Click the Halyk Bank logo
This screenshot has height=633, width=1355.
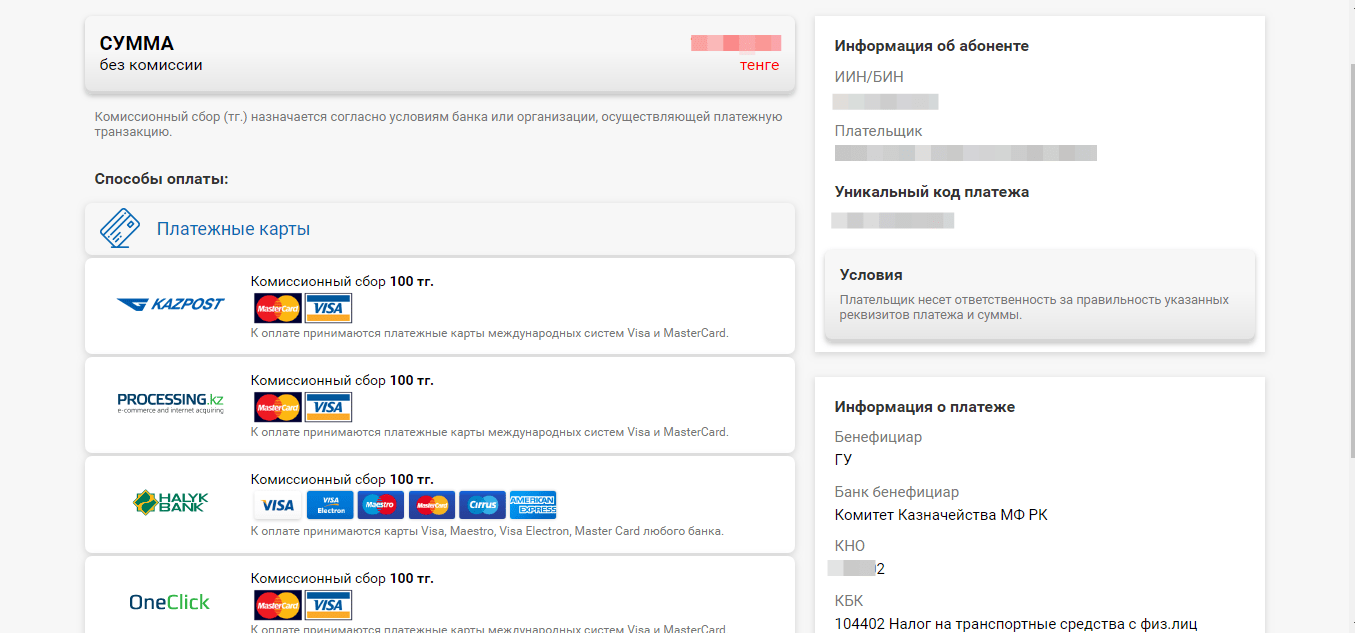click(x=170, y=502)
